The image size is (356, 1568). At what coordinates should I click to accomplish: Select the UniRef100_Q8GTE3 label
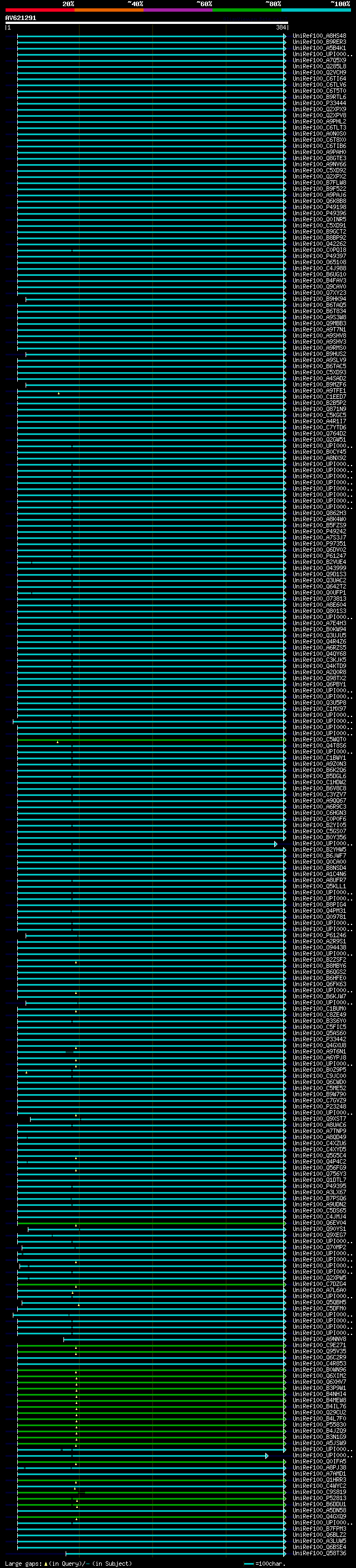319,159
